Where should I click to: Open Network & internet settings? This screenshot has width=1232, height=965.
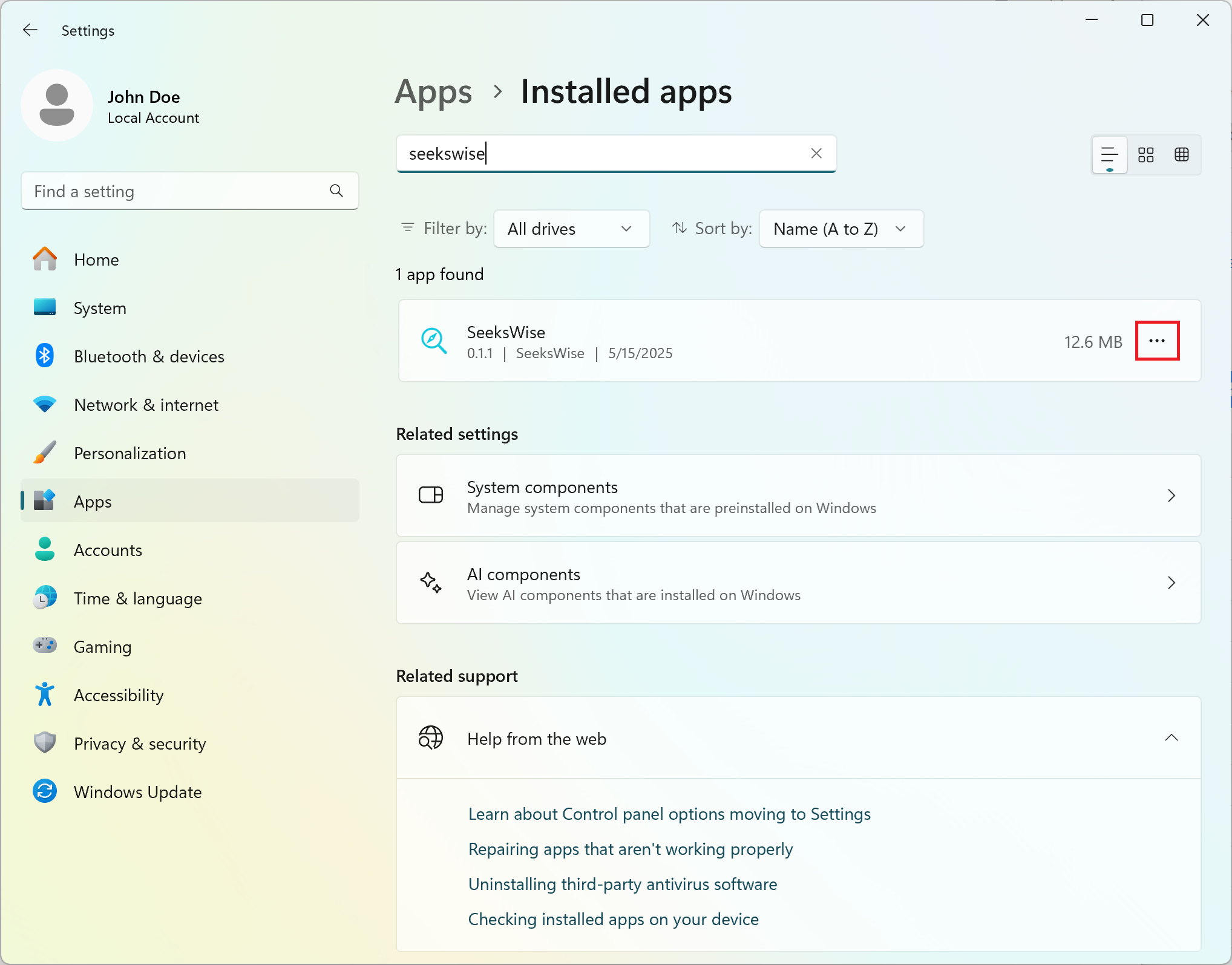pyautogui.click(x=190, y=405)
